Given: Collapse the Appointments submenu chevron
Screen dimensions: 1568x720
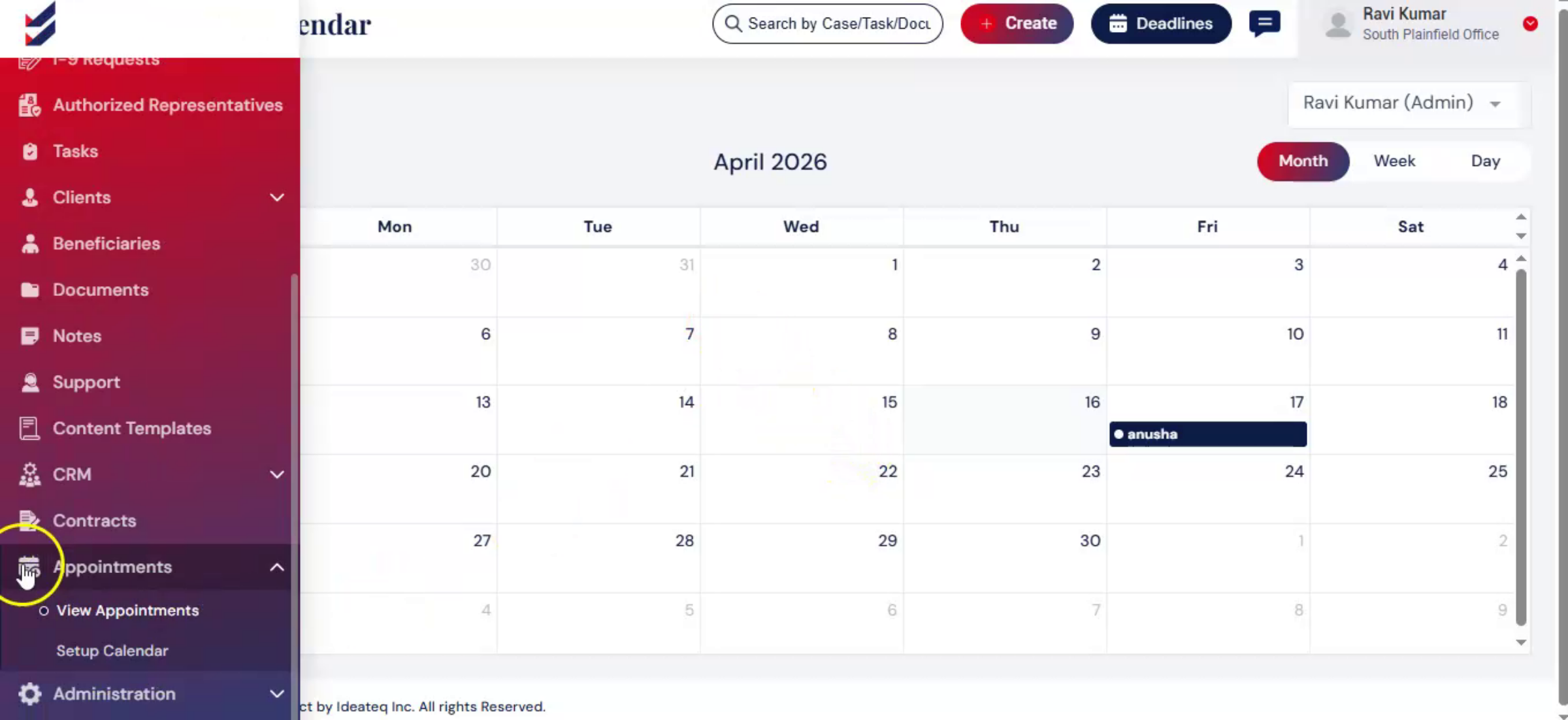Looking at the screenshot, I should 277,567.
